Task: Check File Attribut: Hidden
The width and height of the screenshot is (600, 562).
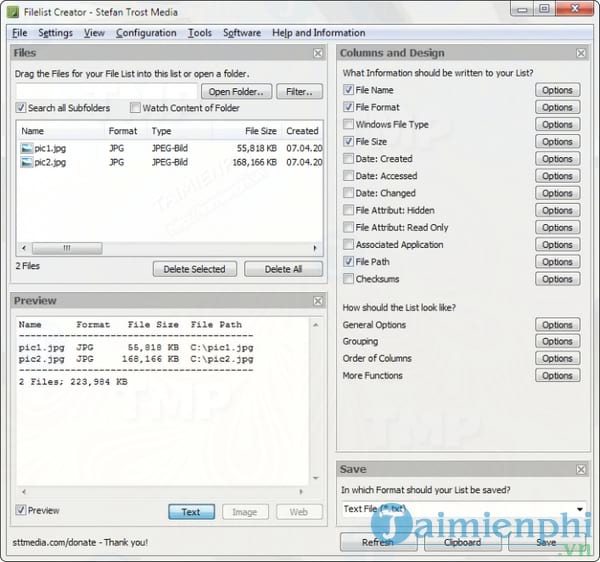Action: pyautogui.click(x=348, y=210)
